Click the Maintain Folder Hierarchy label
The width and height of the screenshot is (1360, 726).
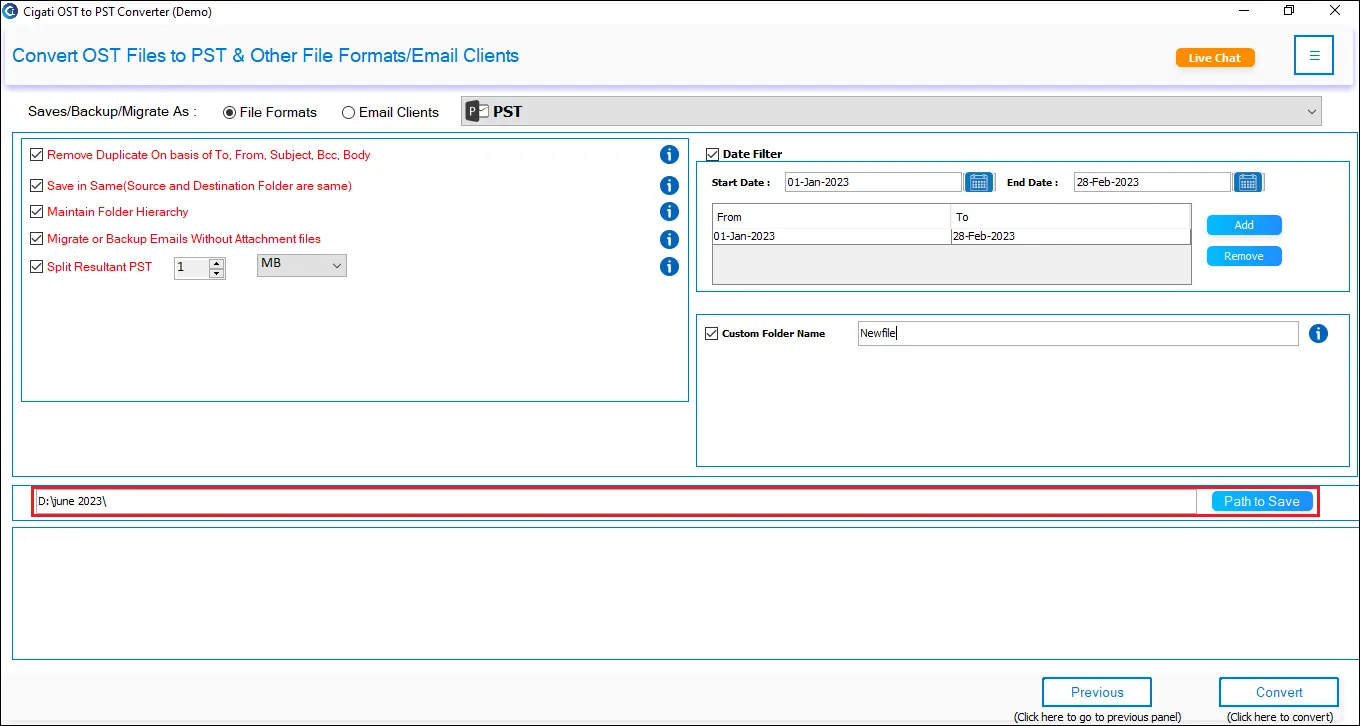click(x=118, y=211)
